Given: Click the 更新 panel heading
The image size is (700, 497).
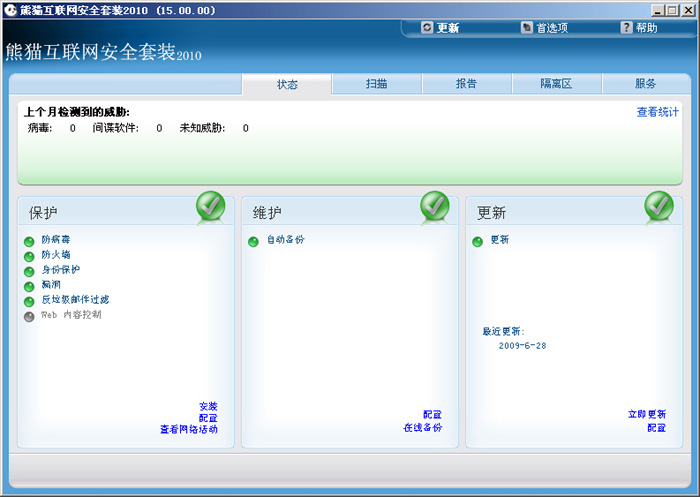Looking at the screenshot, I should [491, 213].
